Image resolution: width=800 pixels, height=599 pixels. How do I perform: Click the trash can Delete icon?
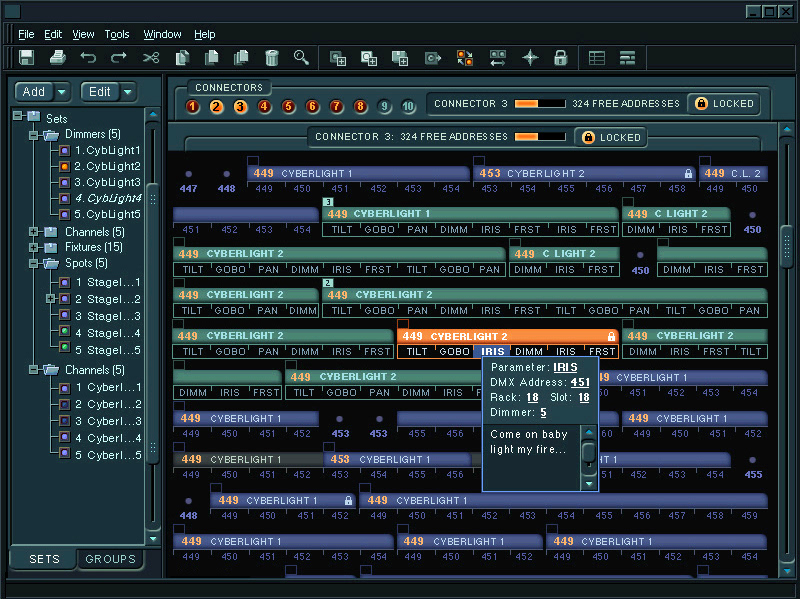pyautogui.click(x=272, y=58)
